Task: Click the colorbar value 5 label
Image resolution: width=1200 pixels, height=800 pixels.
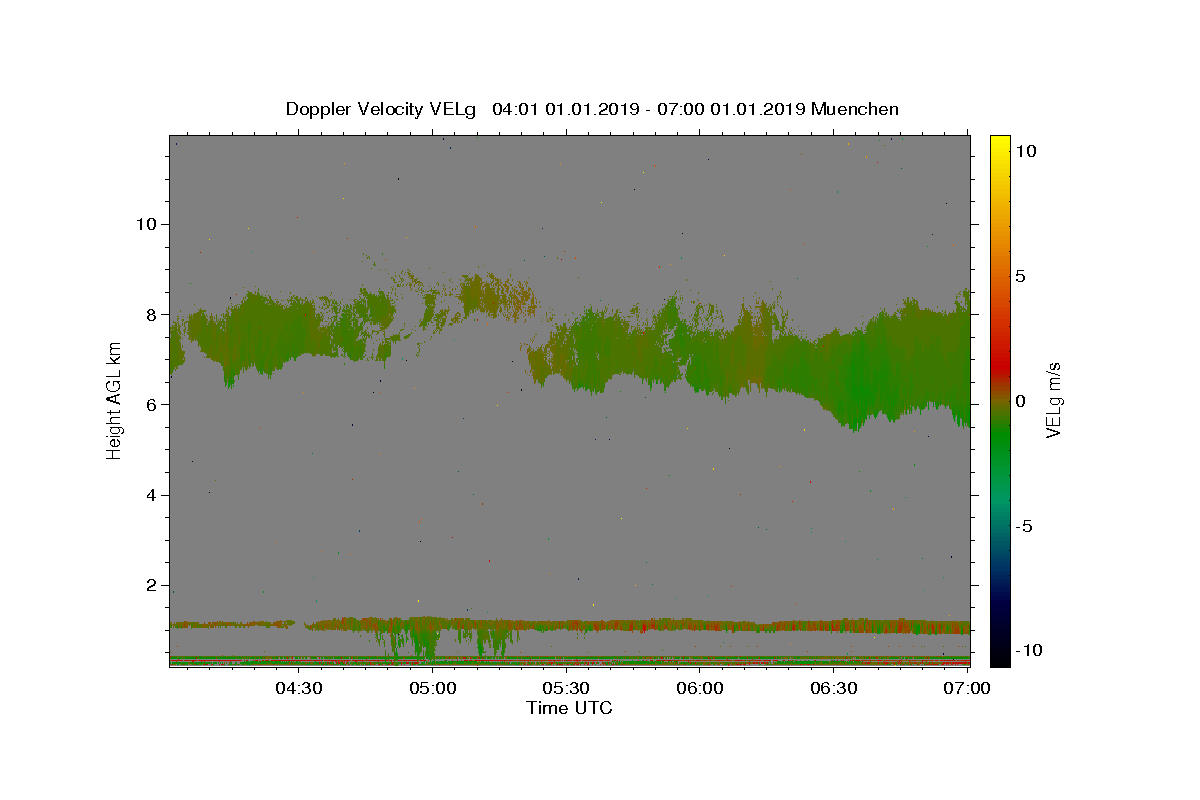Action: (1020, 276)
